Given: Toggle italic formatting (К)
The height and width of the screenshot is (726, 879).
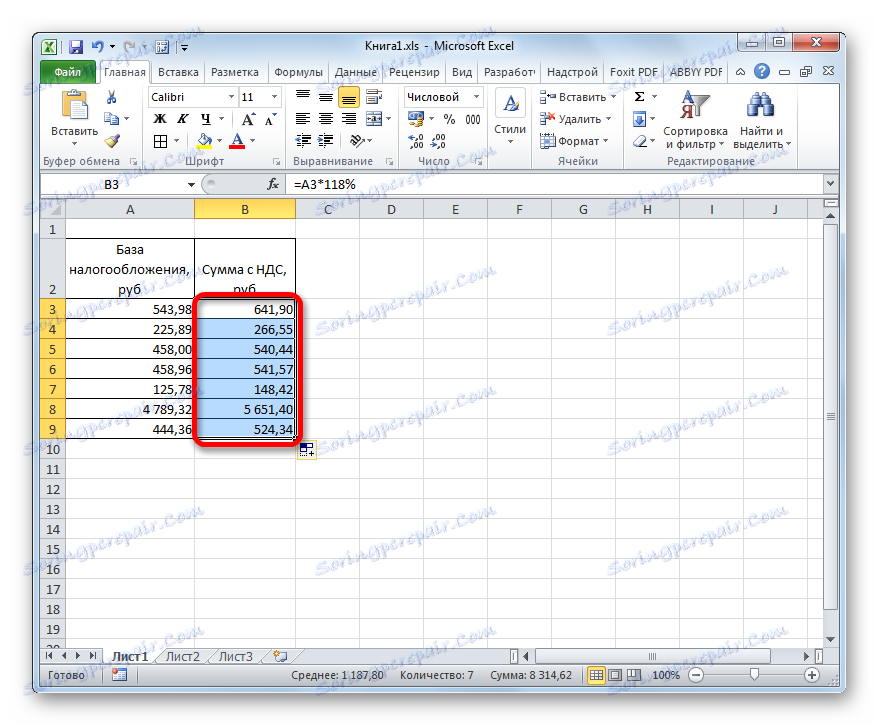Looking at the screenshot, I should [x=183, y=119].
